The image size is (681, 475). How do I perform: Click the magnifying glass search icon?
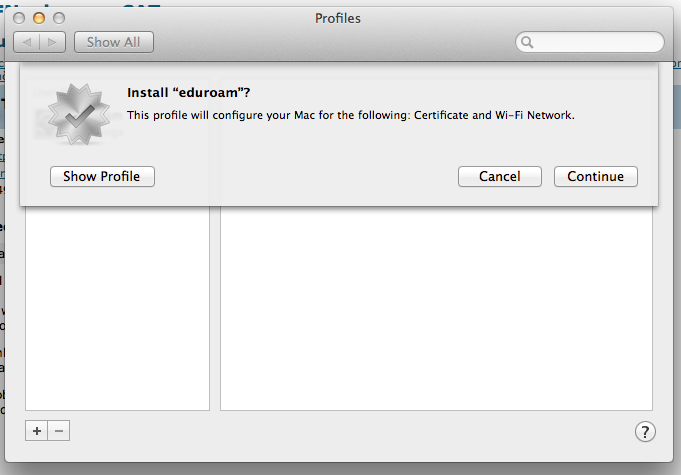click(x=528, y=43)
